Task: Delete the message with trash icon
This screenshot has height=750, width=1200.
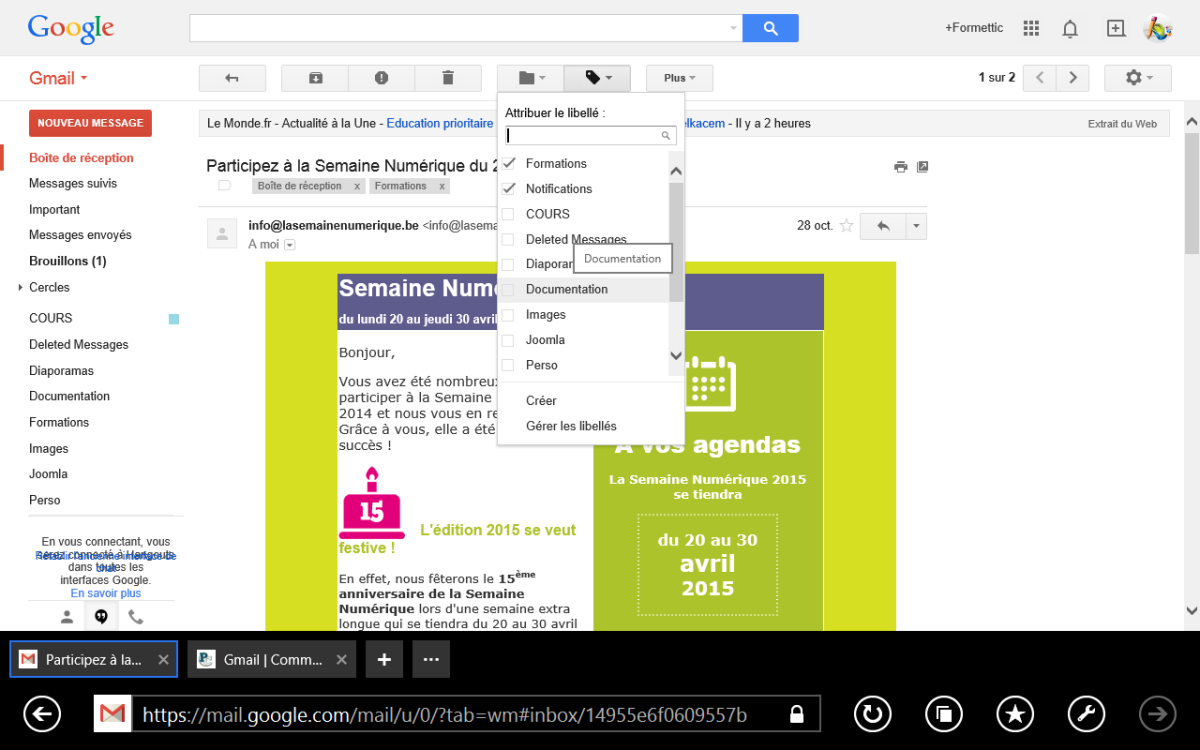Action: point(448,78)
